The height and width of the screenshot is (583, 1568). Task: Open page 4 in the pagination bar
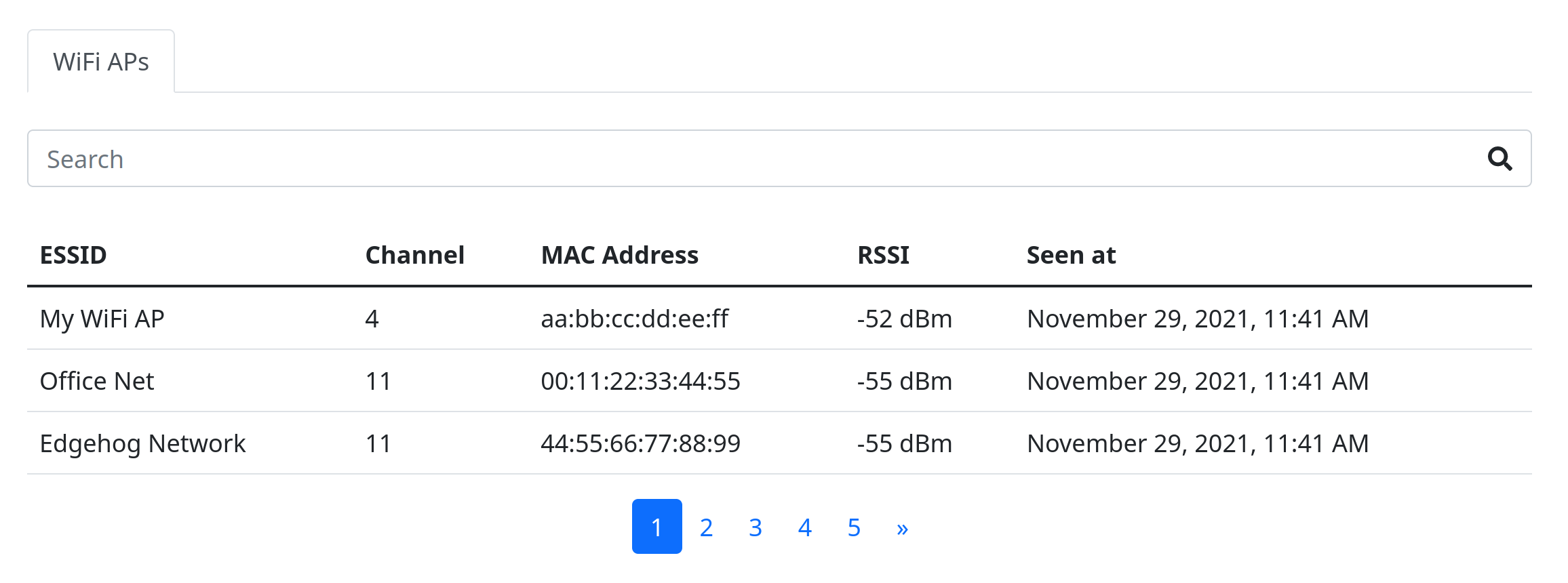point(804,527)
